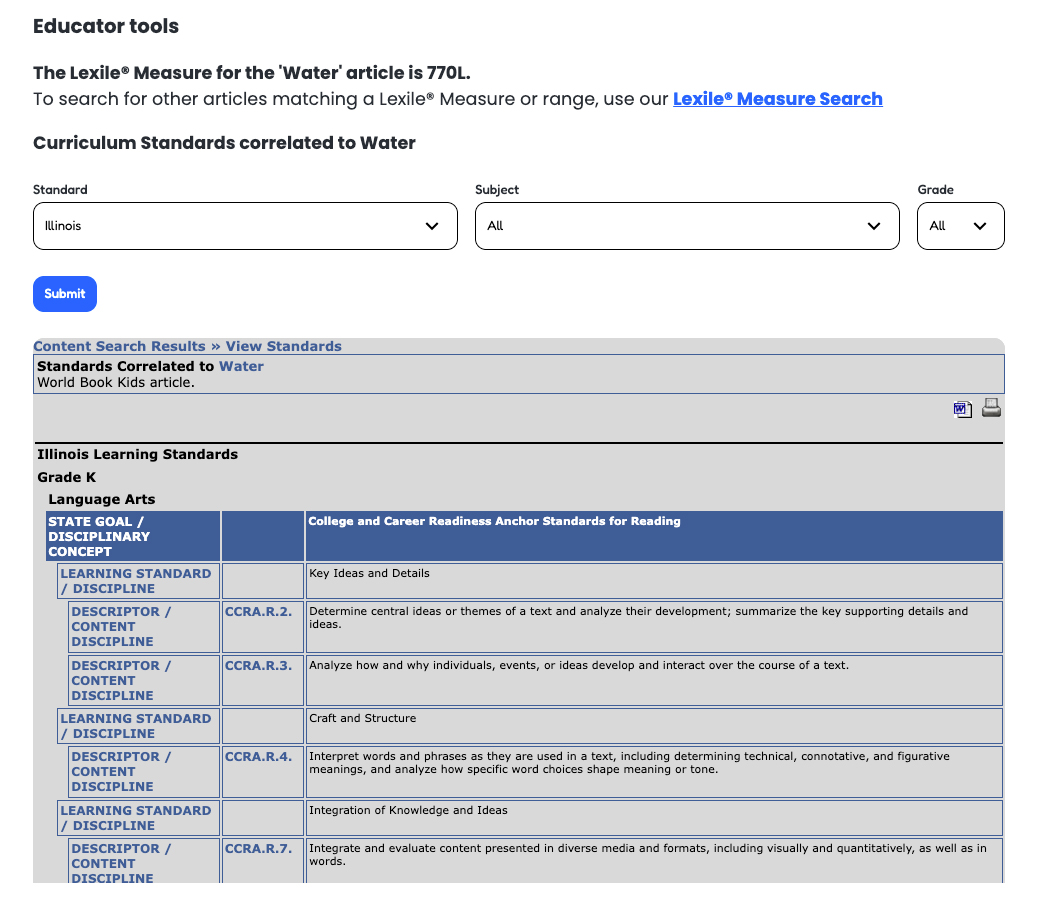Select the CCRA.R.2. standard code
Screen dimensions: 1040x898
click(258, 611)
